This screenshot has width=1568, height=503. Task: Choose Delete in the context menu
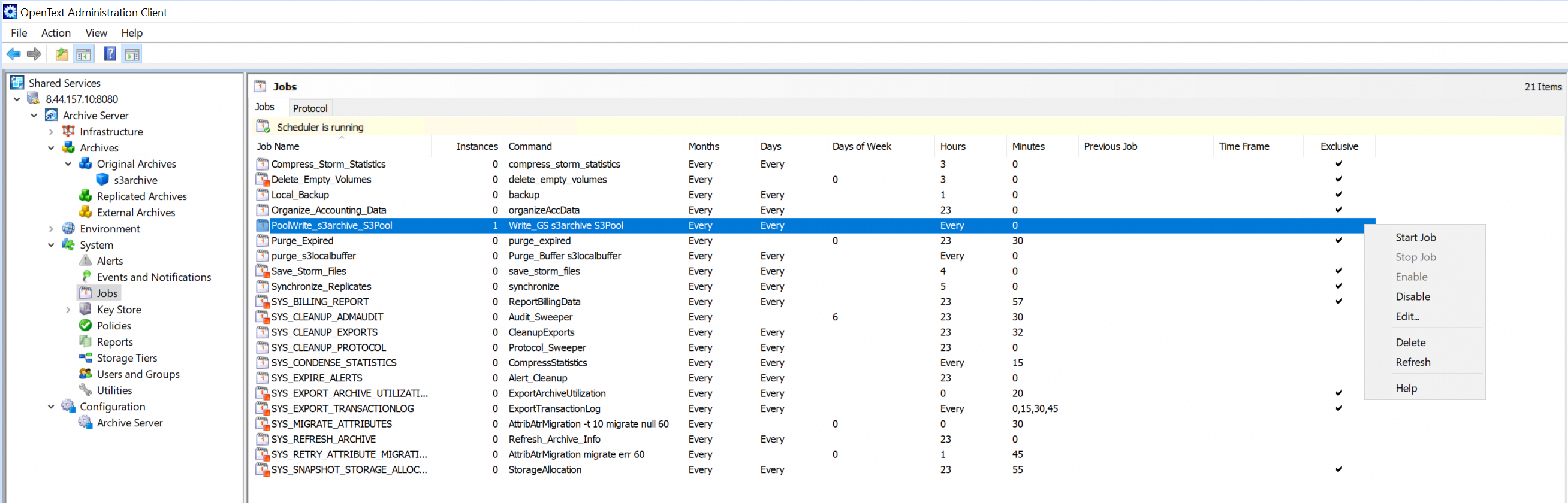[x=1410, y=343]
